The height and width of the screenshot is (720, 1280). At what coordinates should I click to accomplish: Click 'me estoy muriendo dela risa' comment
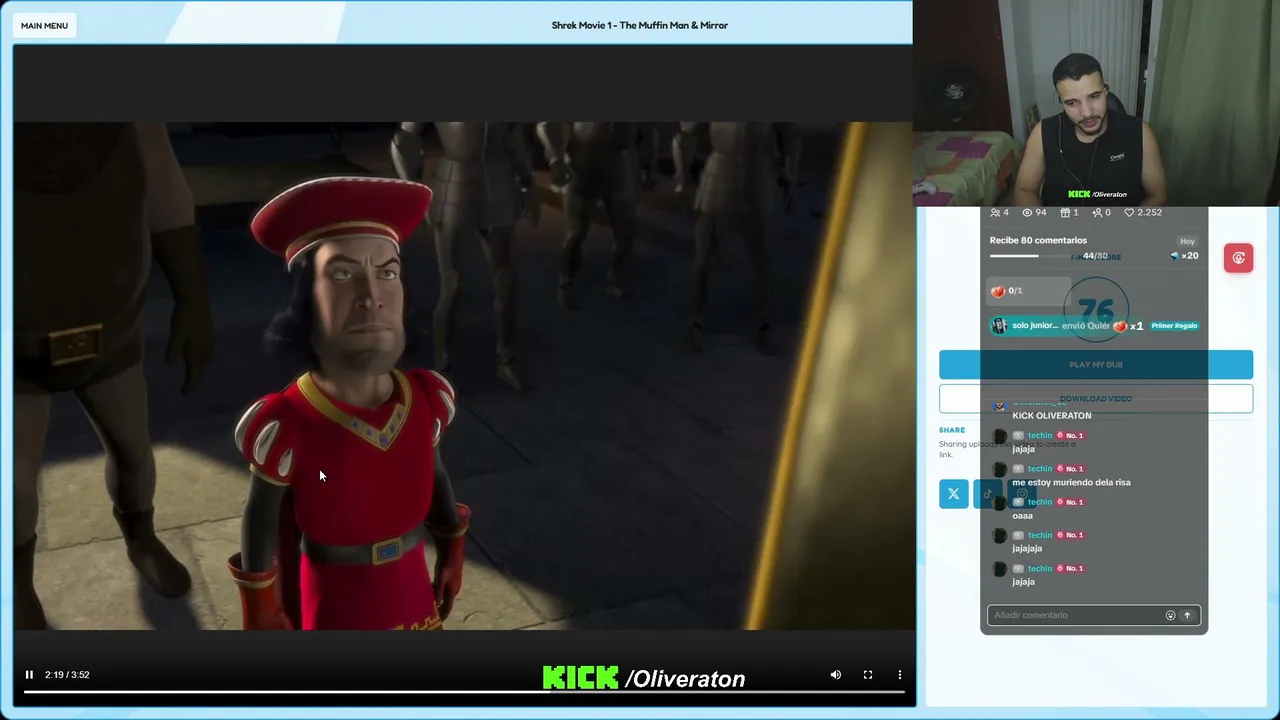tap(1071, 483)
